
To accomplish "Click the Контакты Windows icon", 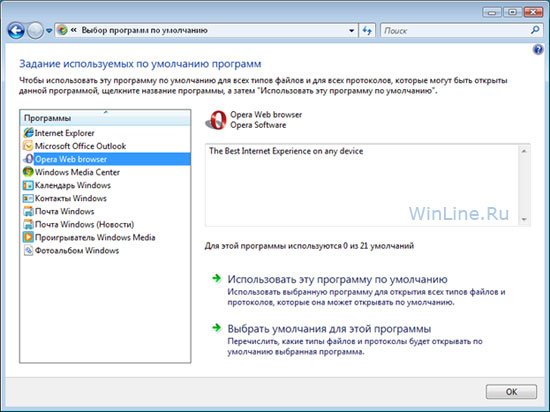I will tap(28, 198).
